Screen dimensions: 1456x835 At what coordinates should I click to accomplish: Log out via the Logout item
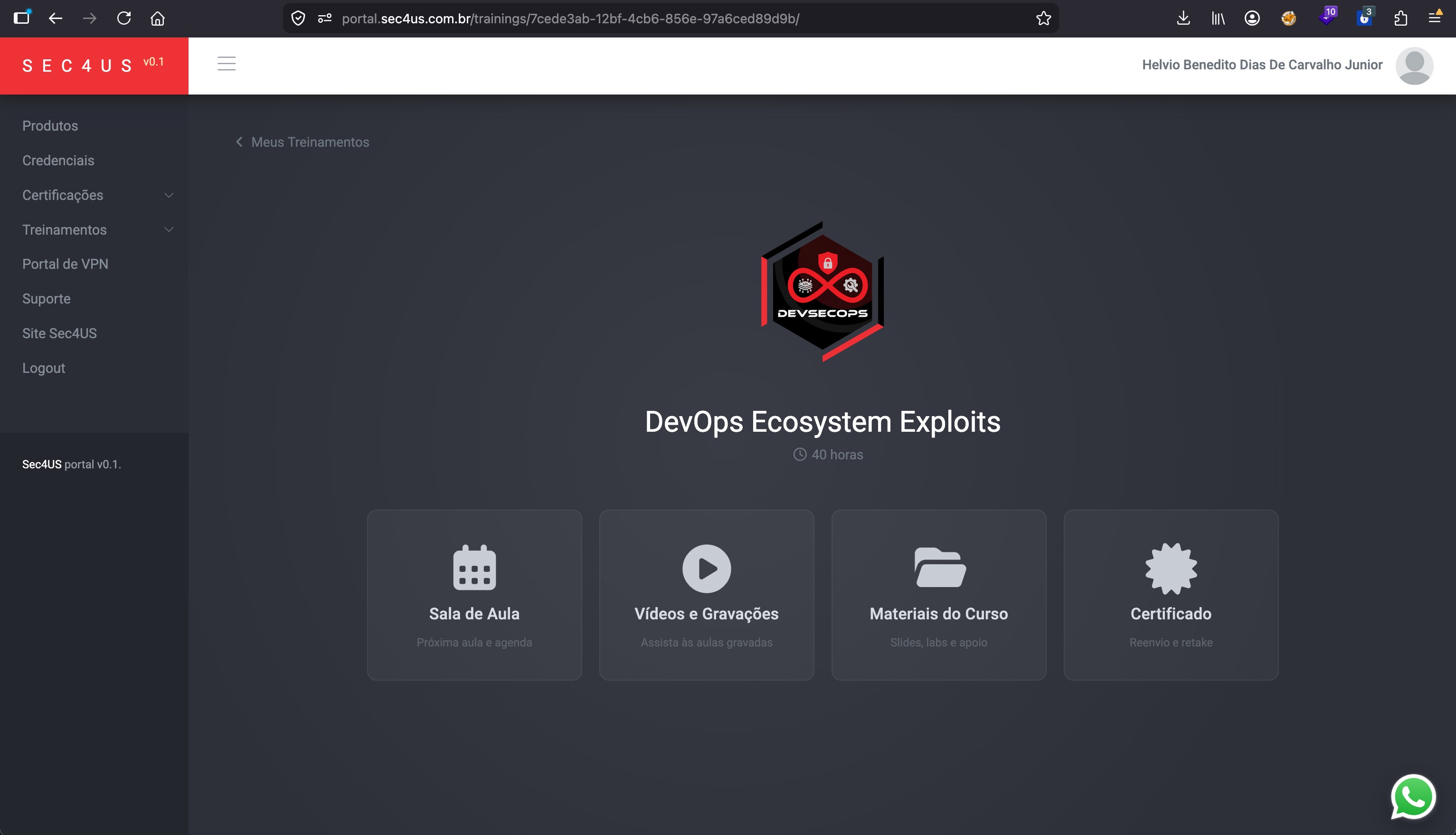pyautogui.click(x=44, y=368)
